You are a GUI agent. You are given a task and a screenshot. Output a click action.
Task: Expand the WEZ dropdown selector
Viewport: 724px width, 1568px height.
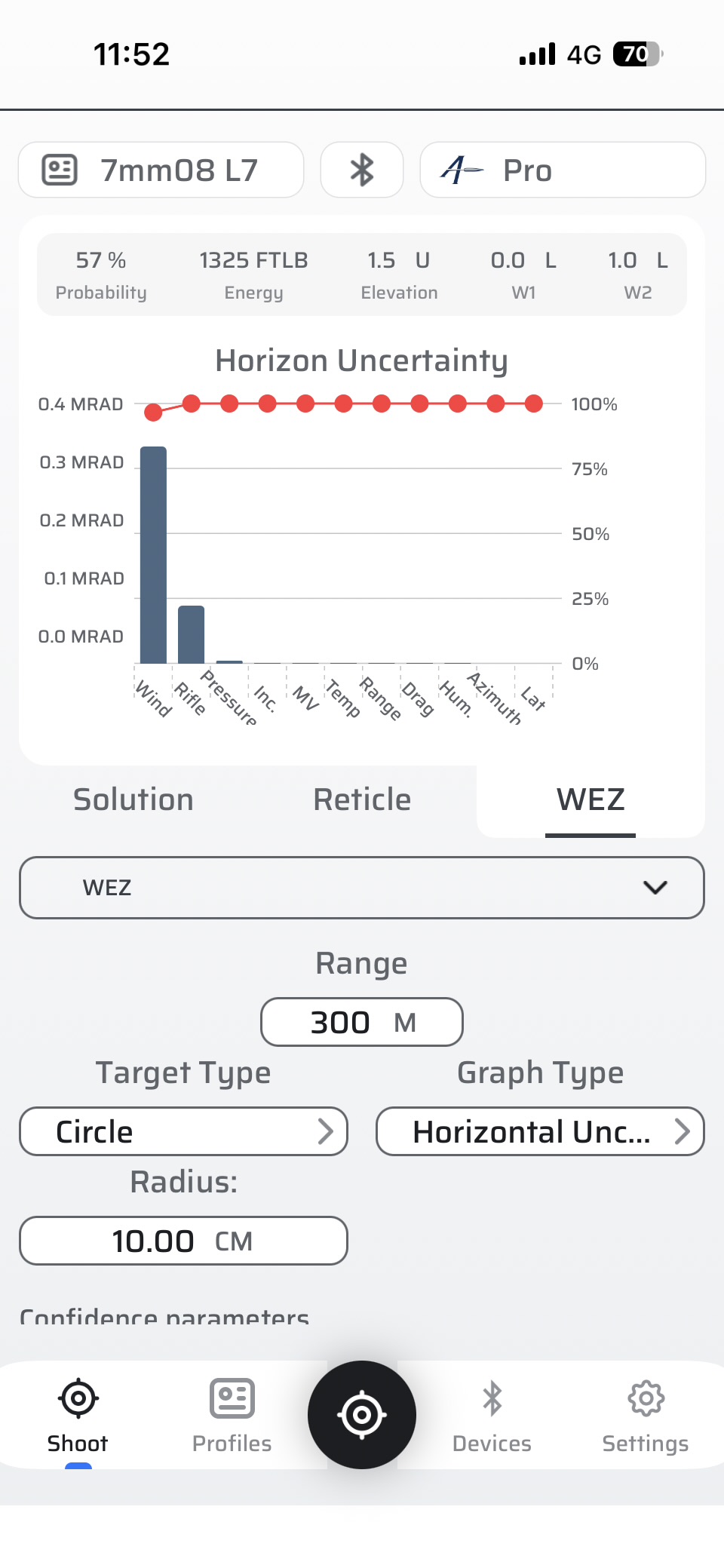pos(362,887)
